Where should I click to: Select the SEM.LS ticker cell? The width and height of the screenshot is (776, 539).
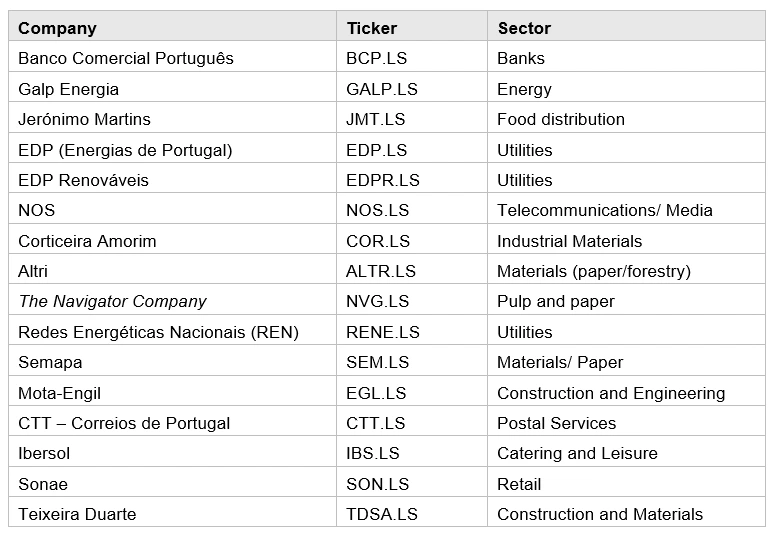pos(412,360)
